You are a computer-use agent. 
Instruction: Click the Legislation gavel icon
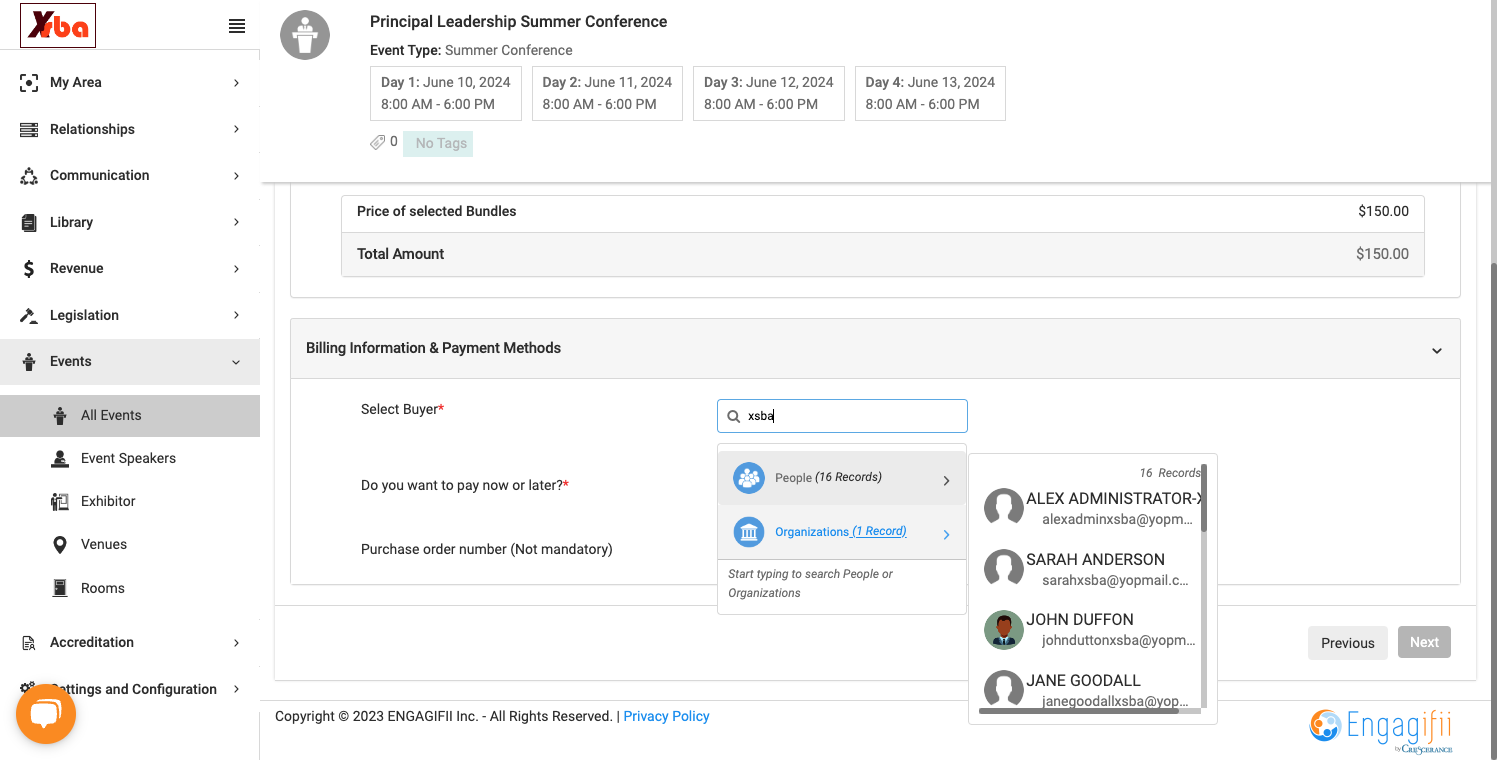coord(29,315)
